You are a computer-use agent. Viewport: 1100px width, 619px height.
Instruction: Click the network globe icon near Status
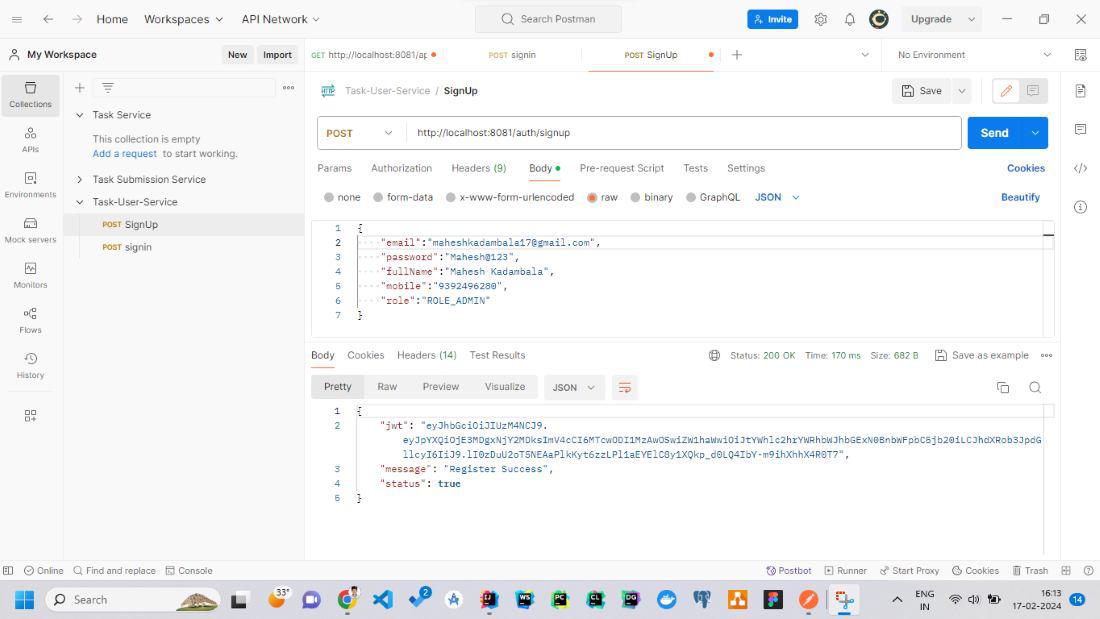(x=714, y=355)
